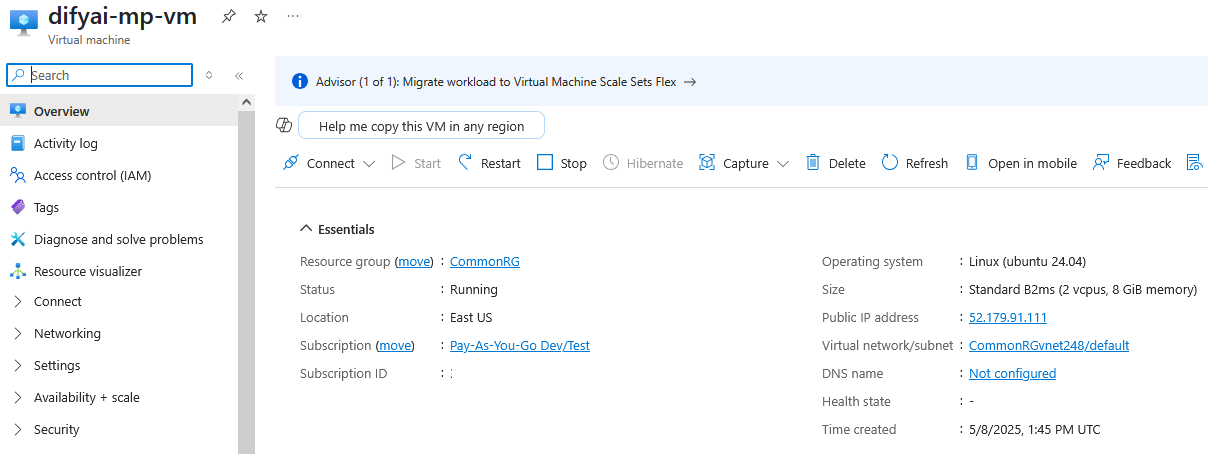Image resolution: width=1208 pixels, height=454 pixels.
Task: Open the Advisor migrate workload recommendation
Action: [x=506, y=82]
